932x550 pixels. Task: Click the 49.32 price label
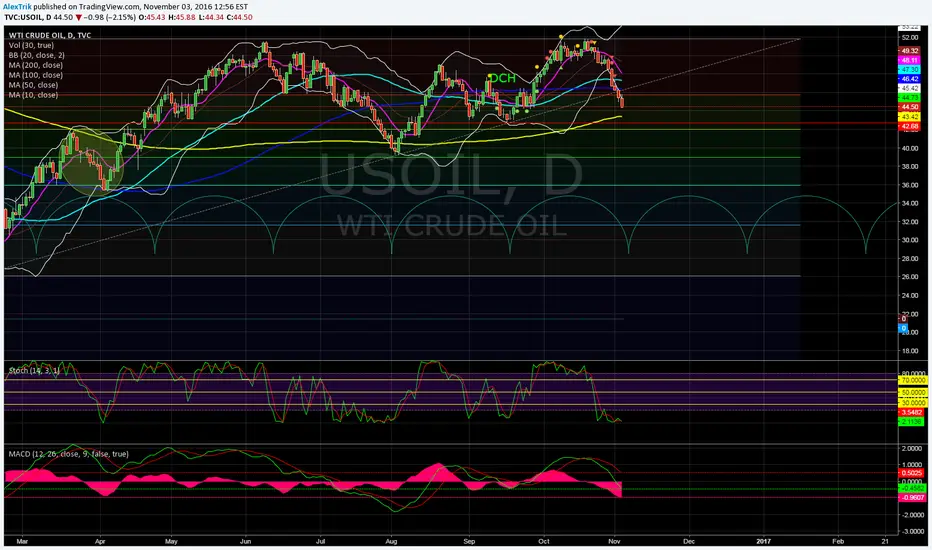[x=910, y=51]
